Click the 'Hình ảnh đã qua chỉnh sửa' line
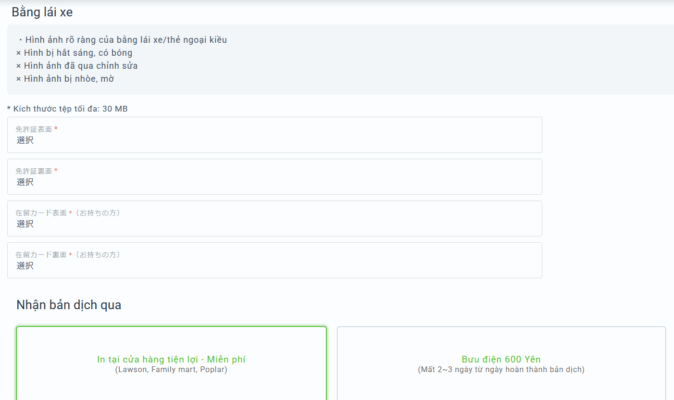Viewport: 674px width, 400px height. coord(76,66)
